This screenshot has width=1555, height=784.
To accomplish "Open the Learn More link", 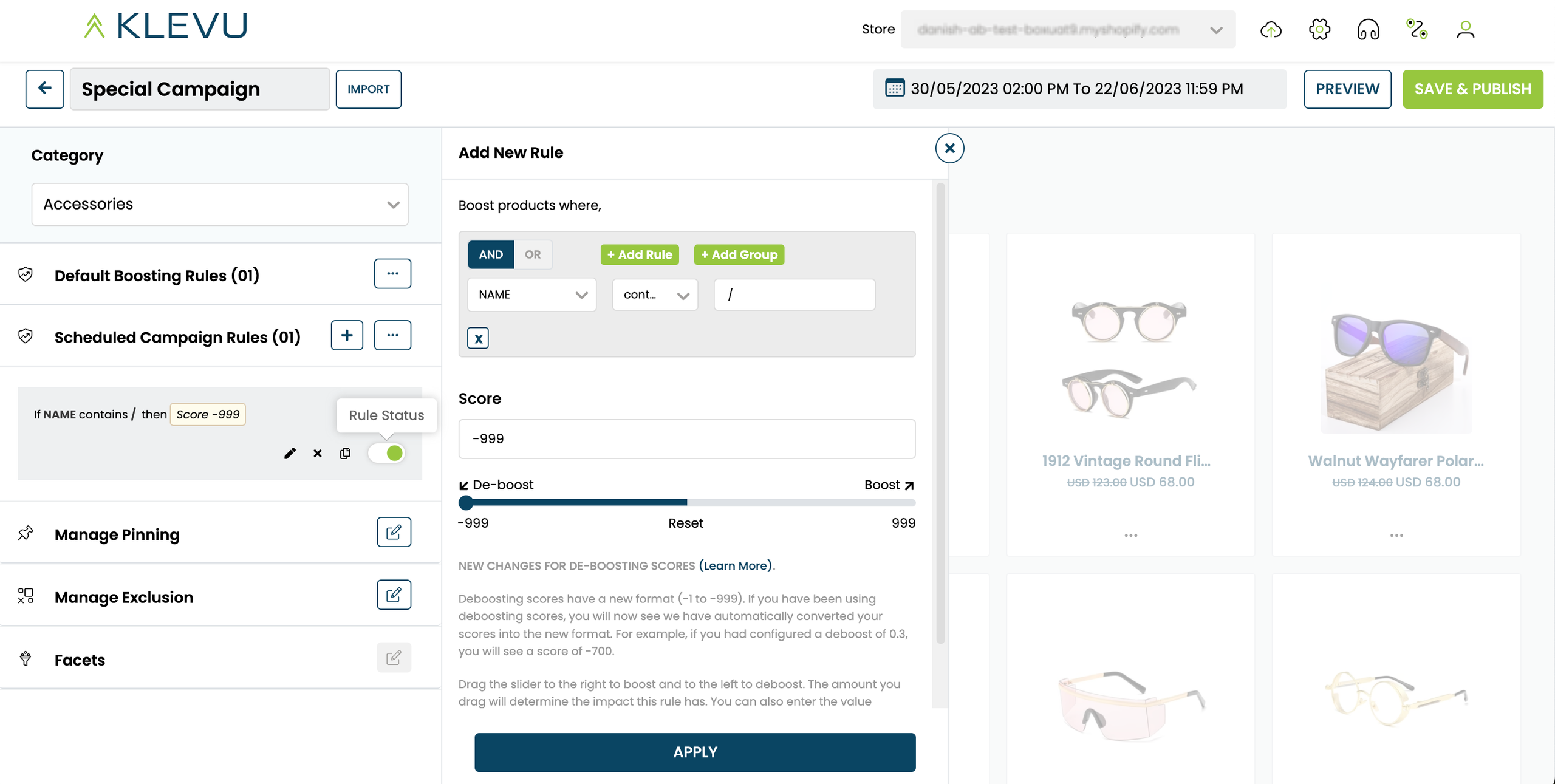I will (x=736, y=565).
